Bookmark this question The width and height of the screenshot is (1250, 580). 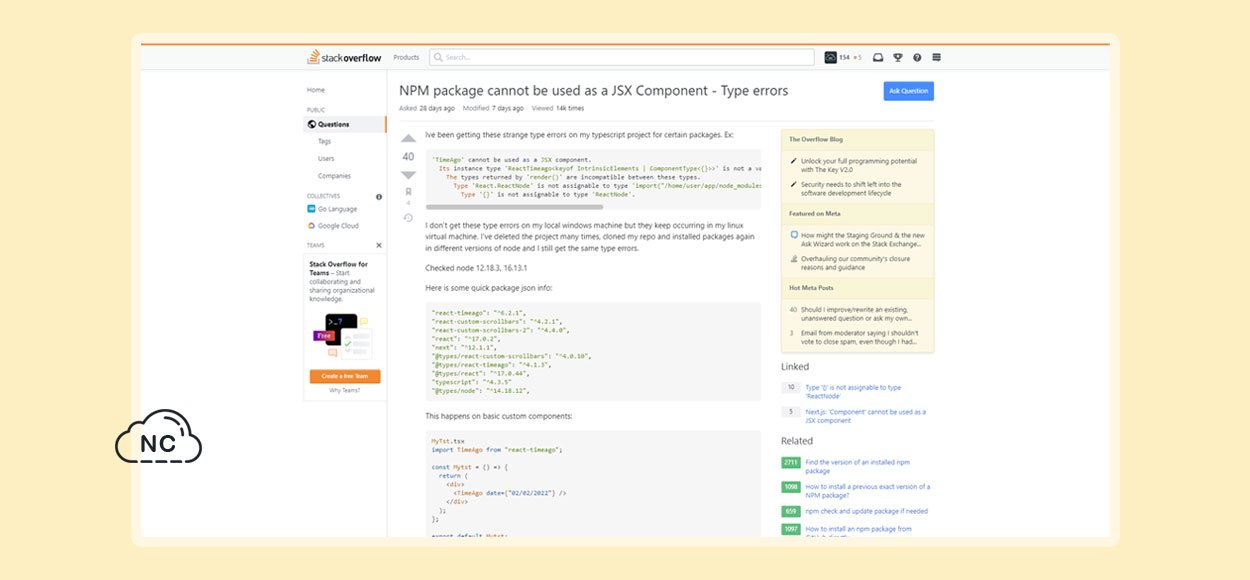[408, 191]
